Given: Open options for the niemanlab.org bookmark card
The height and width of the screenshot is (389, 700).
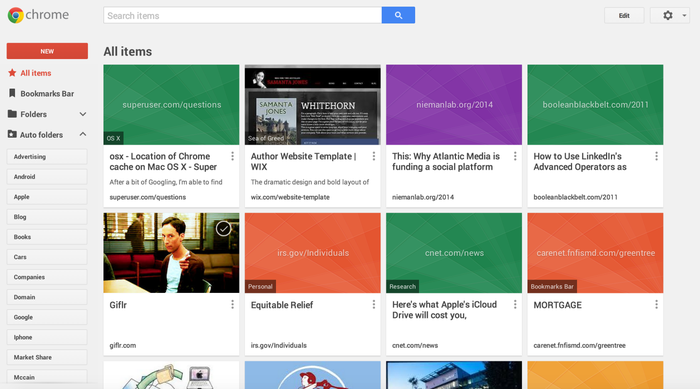Looking at the screenshot, I should [515, 156].
